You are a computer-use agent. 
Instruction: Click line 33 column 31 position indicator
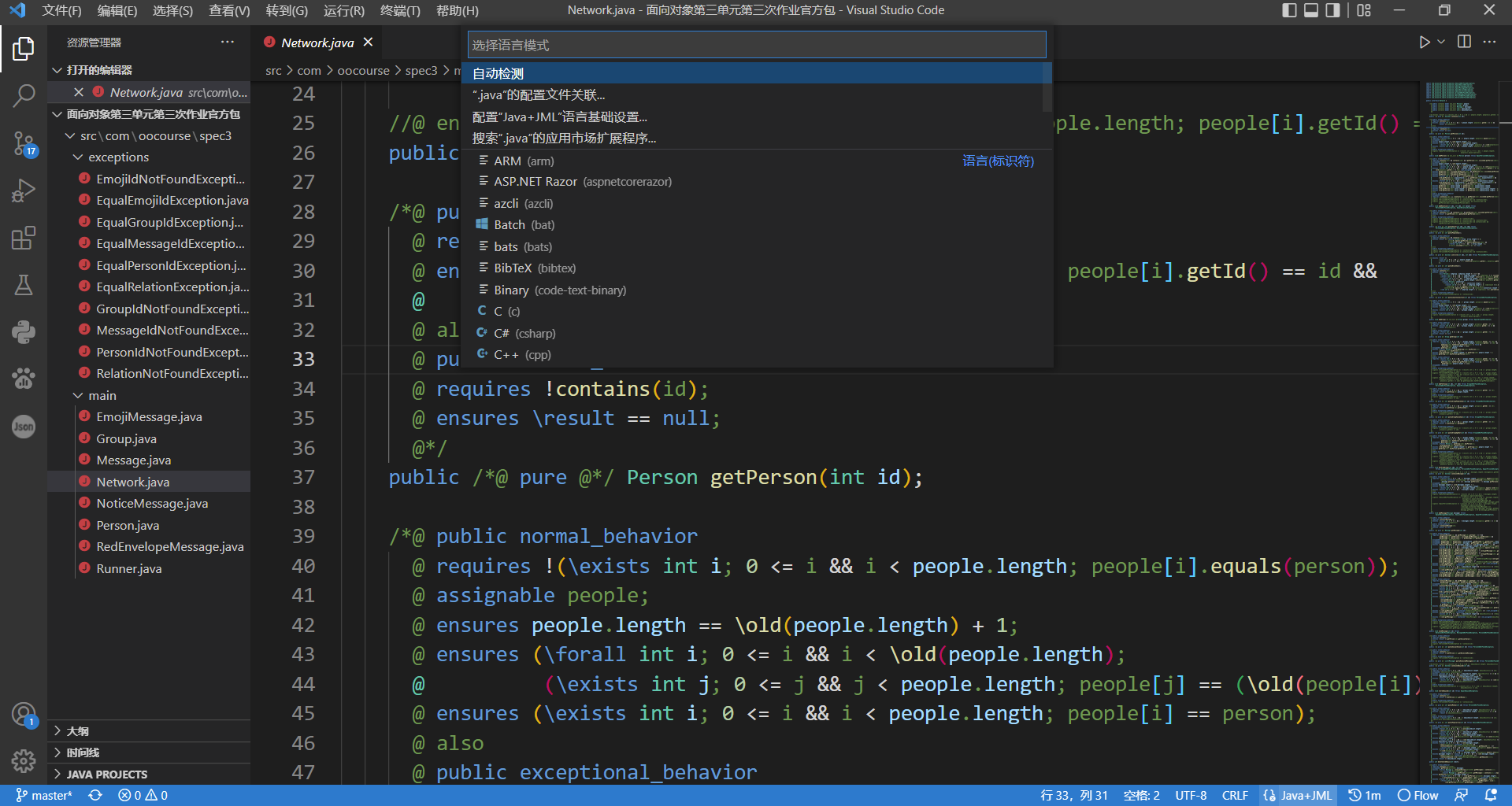click(1074, 796)
